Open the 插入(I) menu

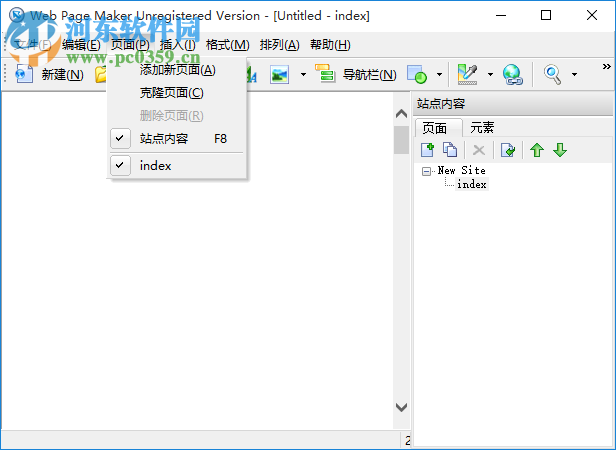tap(178, 45)
